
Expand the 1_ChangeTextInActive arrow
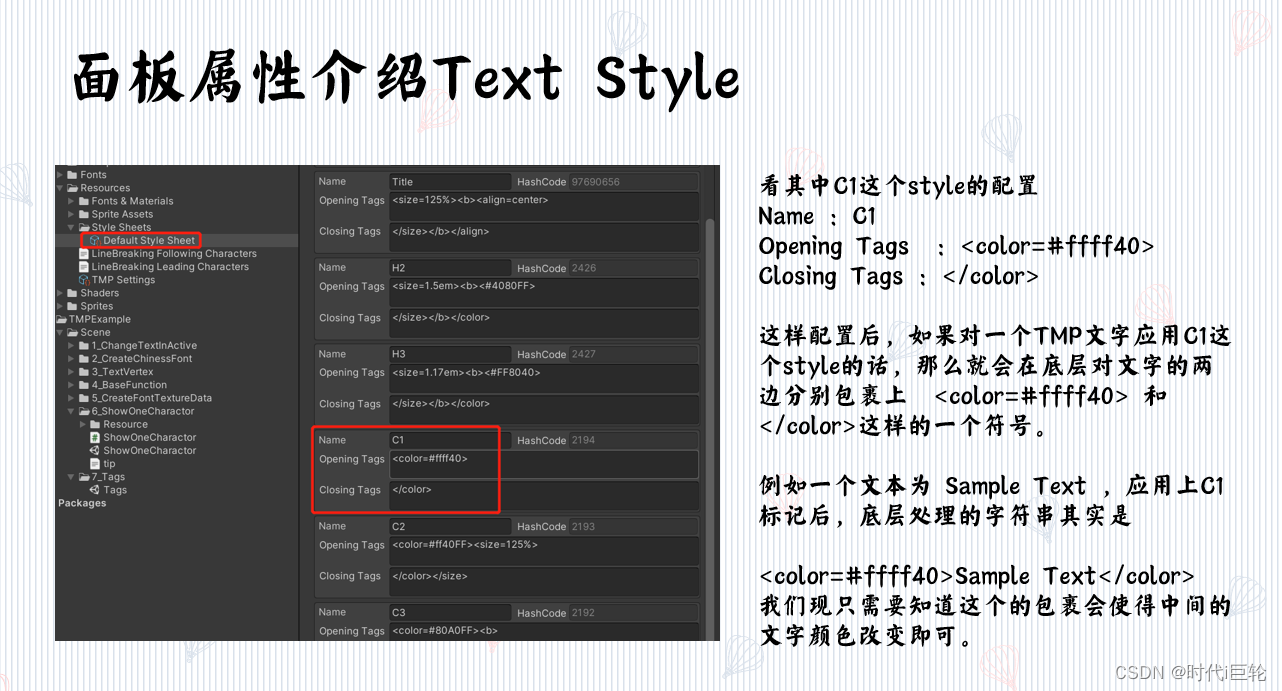[x=73, y=346]
